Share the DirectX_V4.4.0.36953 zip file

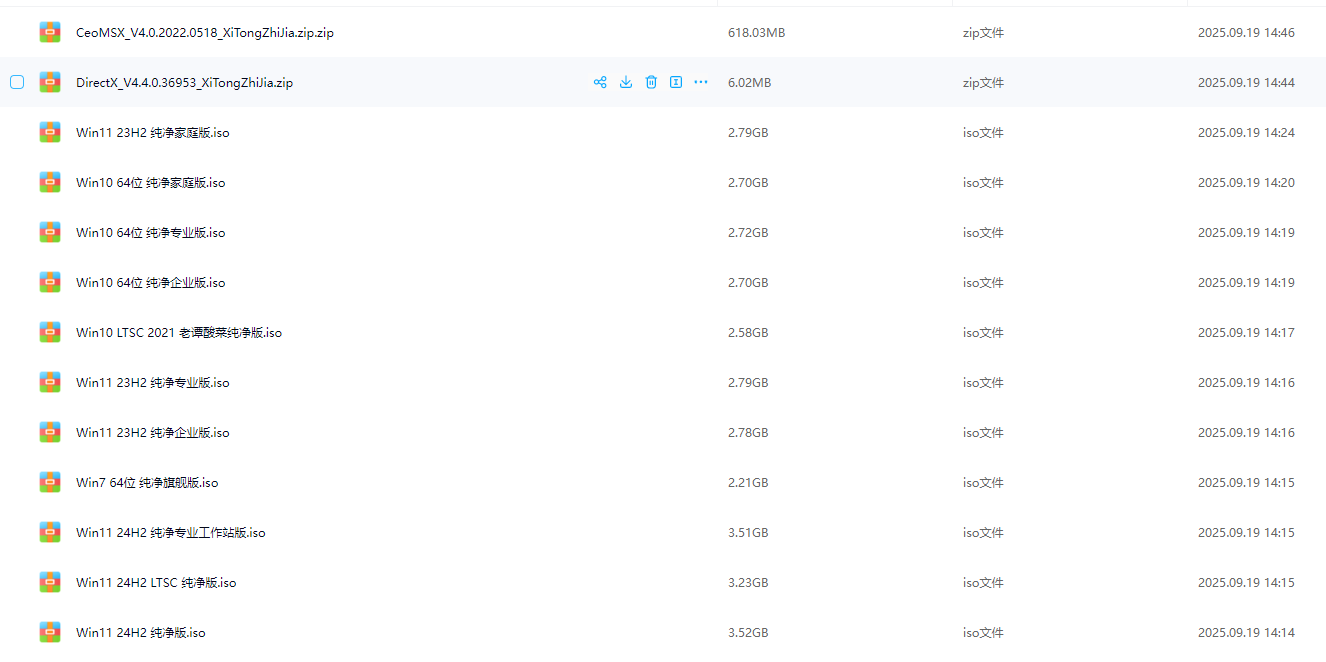coord(600,82)
